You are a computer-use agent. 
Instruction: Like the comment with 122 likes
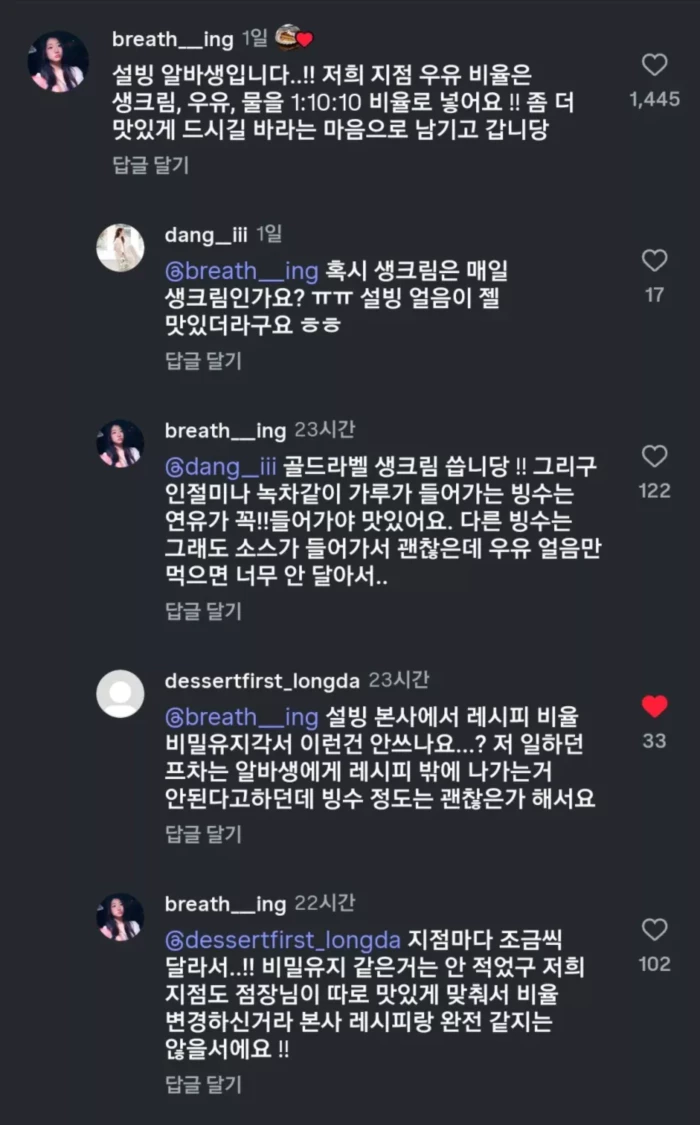click(654, 457)
